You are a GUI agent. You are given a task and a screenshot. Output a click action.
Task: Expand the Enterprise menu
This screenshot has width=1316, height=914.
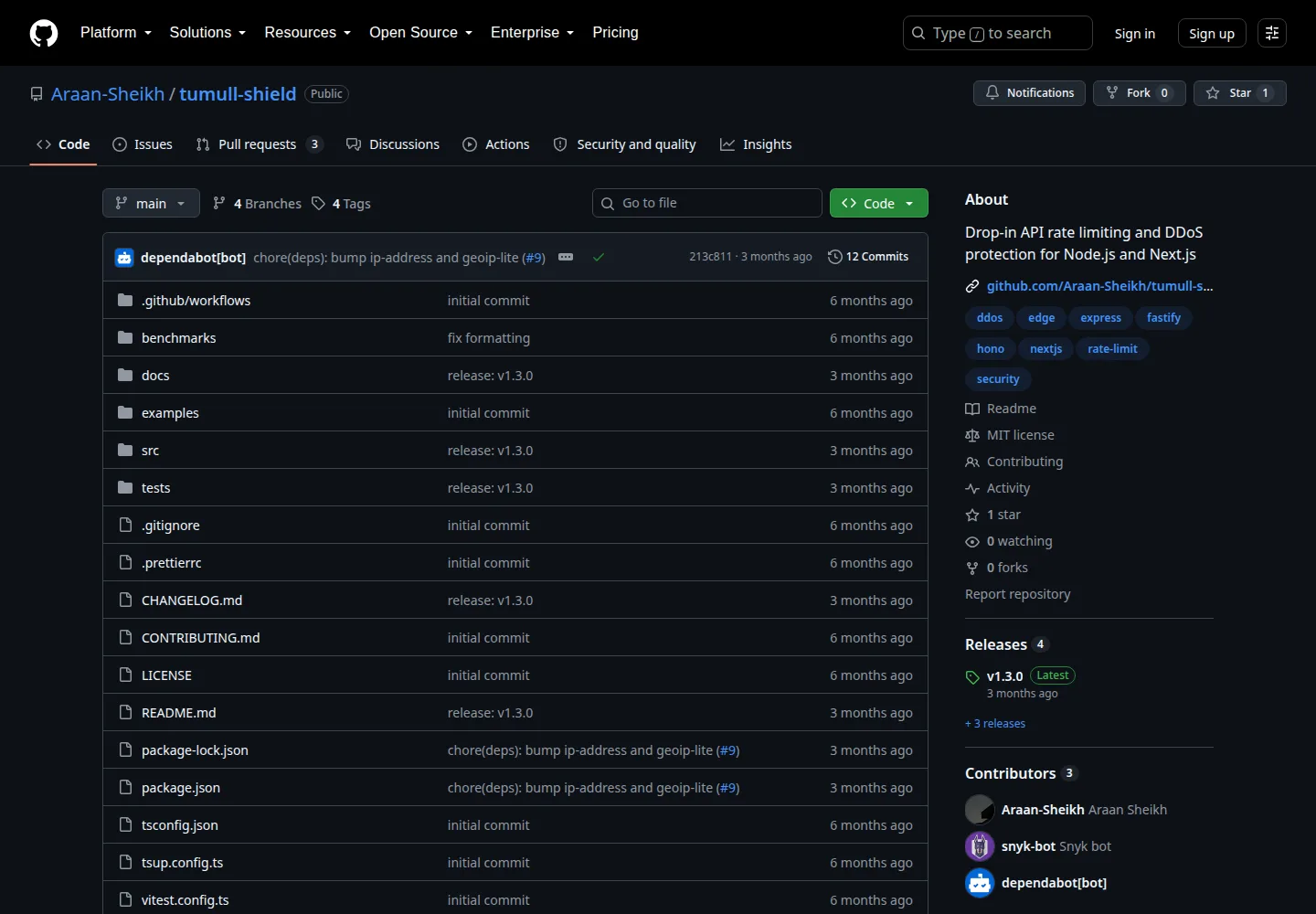pos(533,33)
